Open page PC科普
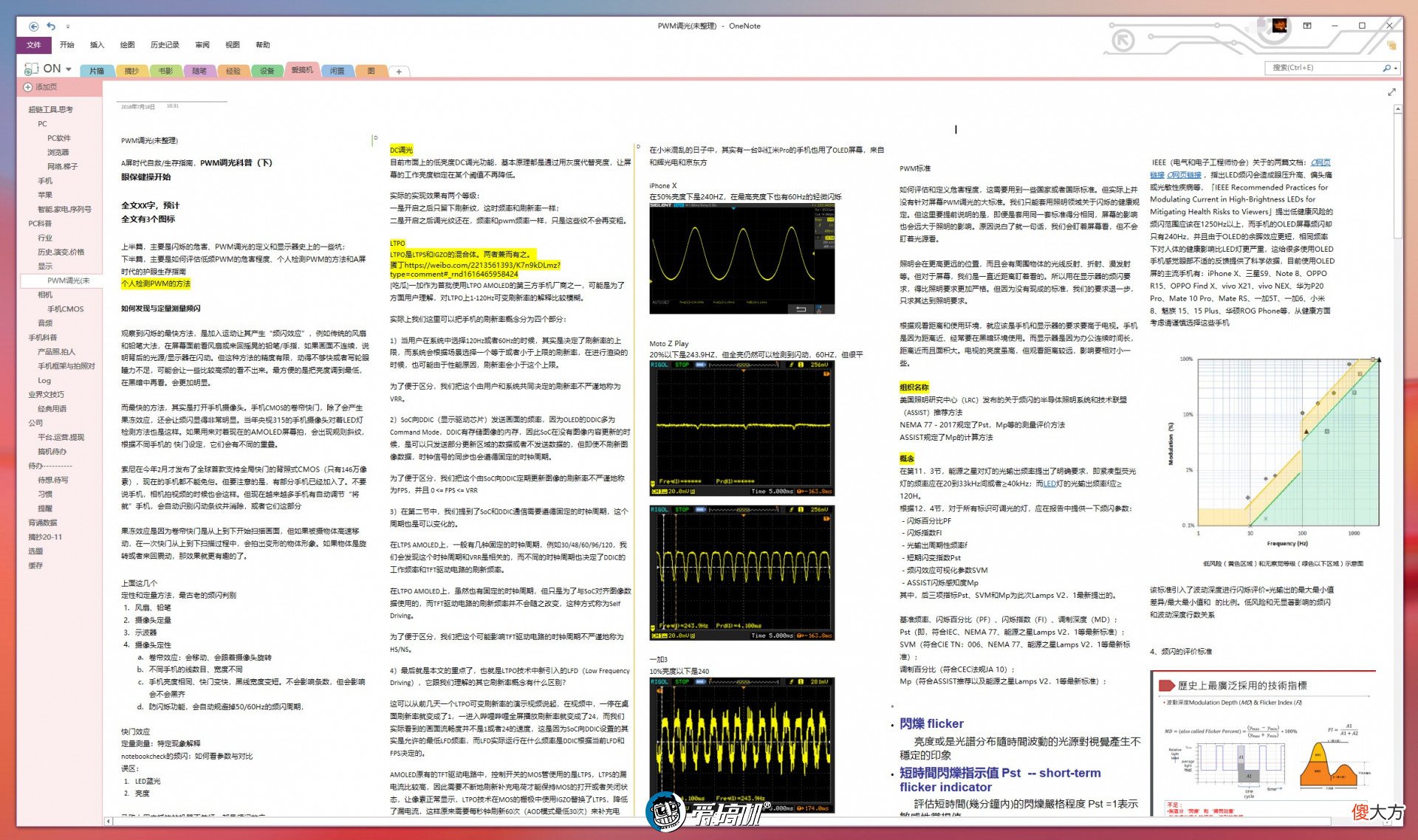Viewport: 1418px width, 840px height. (40, 224)
